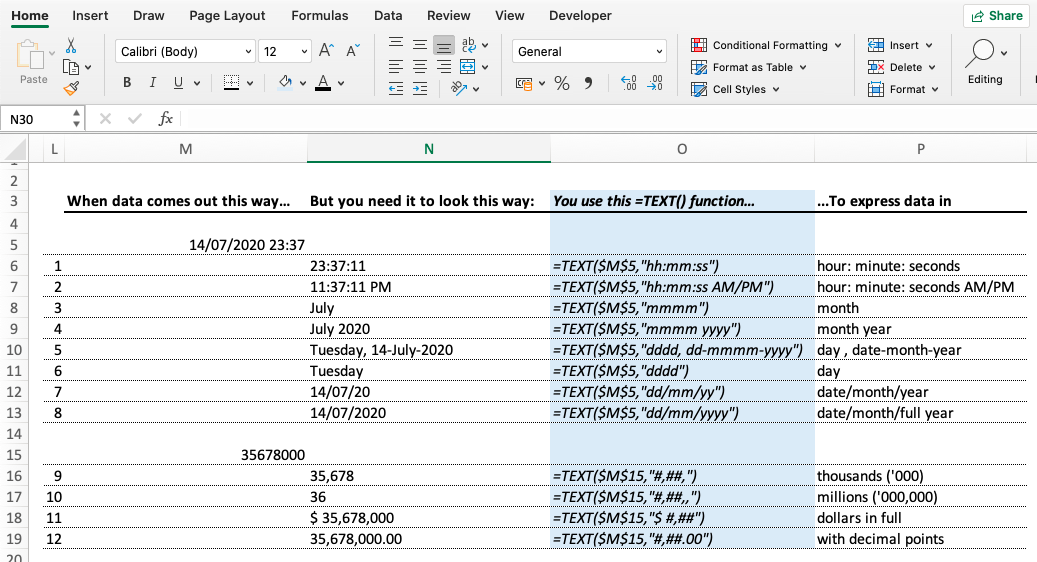Expand paste options arrow
Viewport: 1037px width, 562px height.
pyautogui.click(x=52, y=53)
